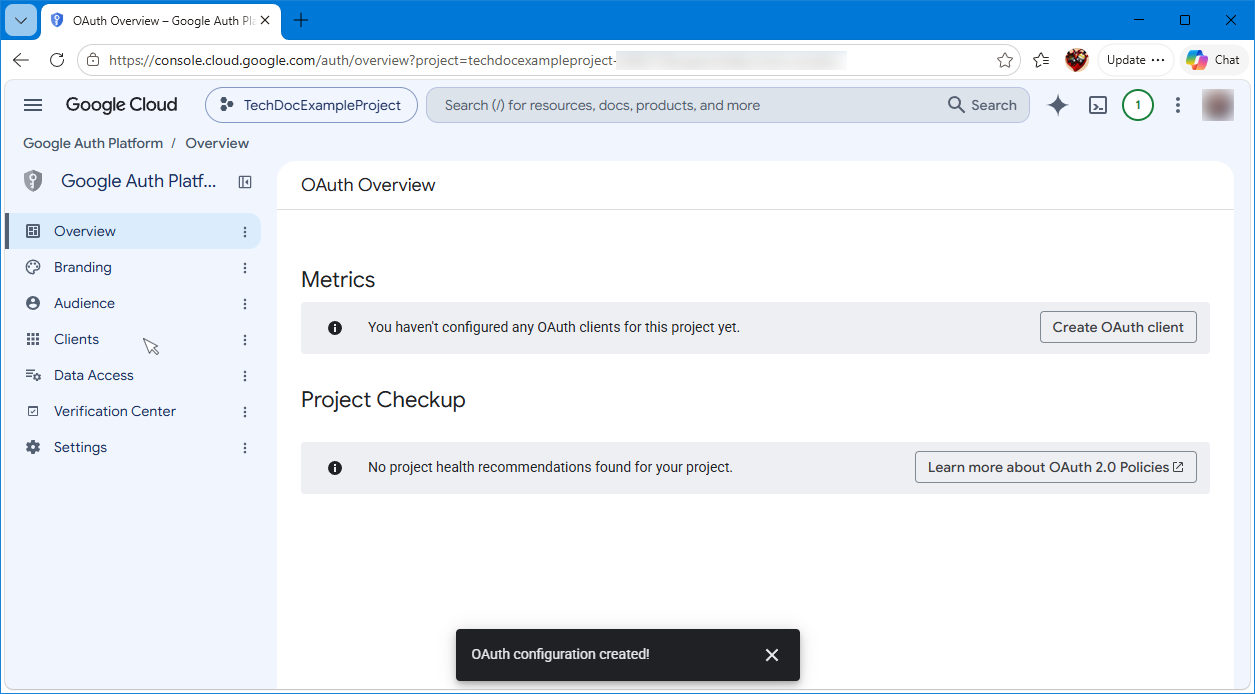The image size is (1255, 694).
Task: Bookmark this page with star icon
Action: 1005,60
